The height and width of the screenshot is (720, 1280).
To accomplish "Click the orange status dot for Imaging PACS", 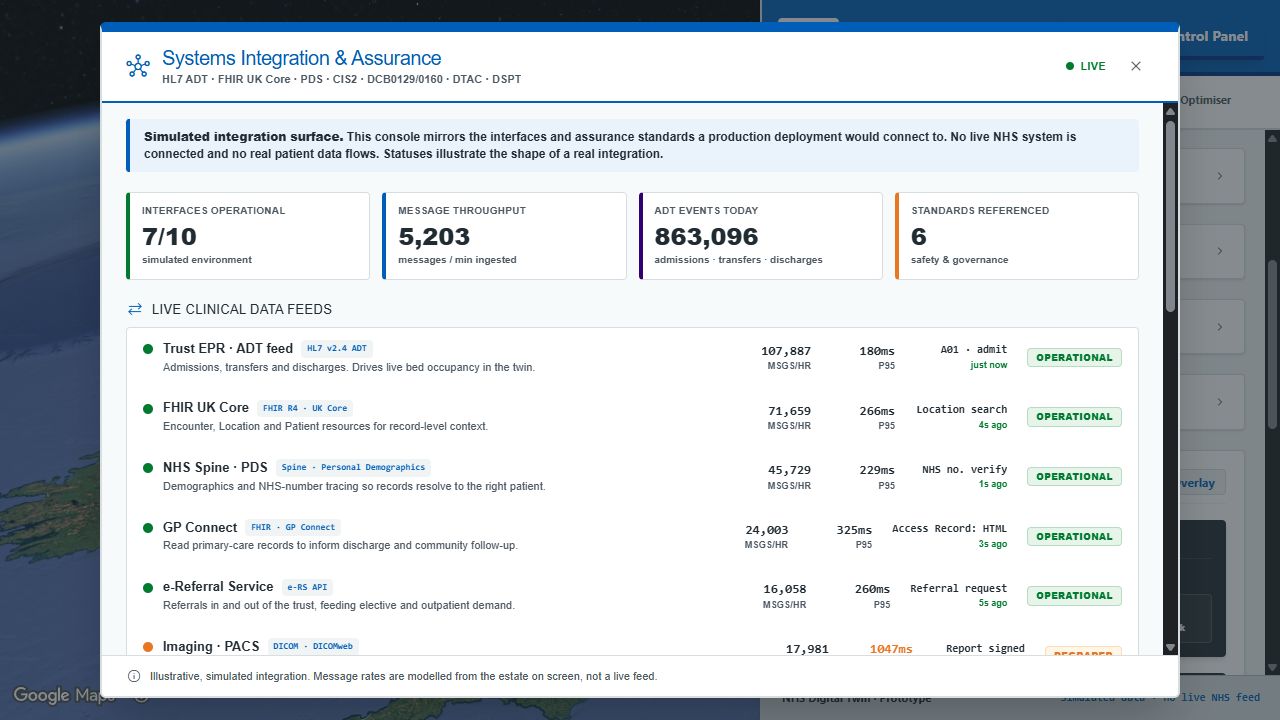I will click(148, 647).
